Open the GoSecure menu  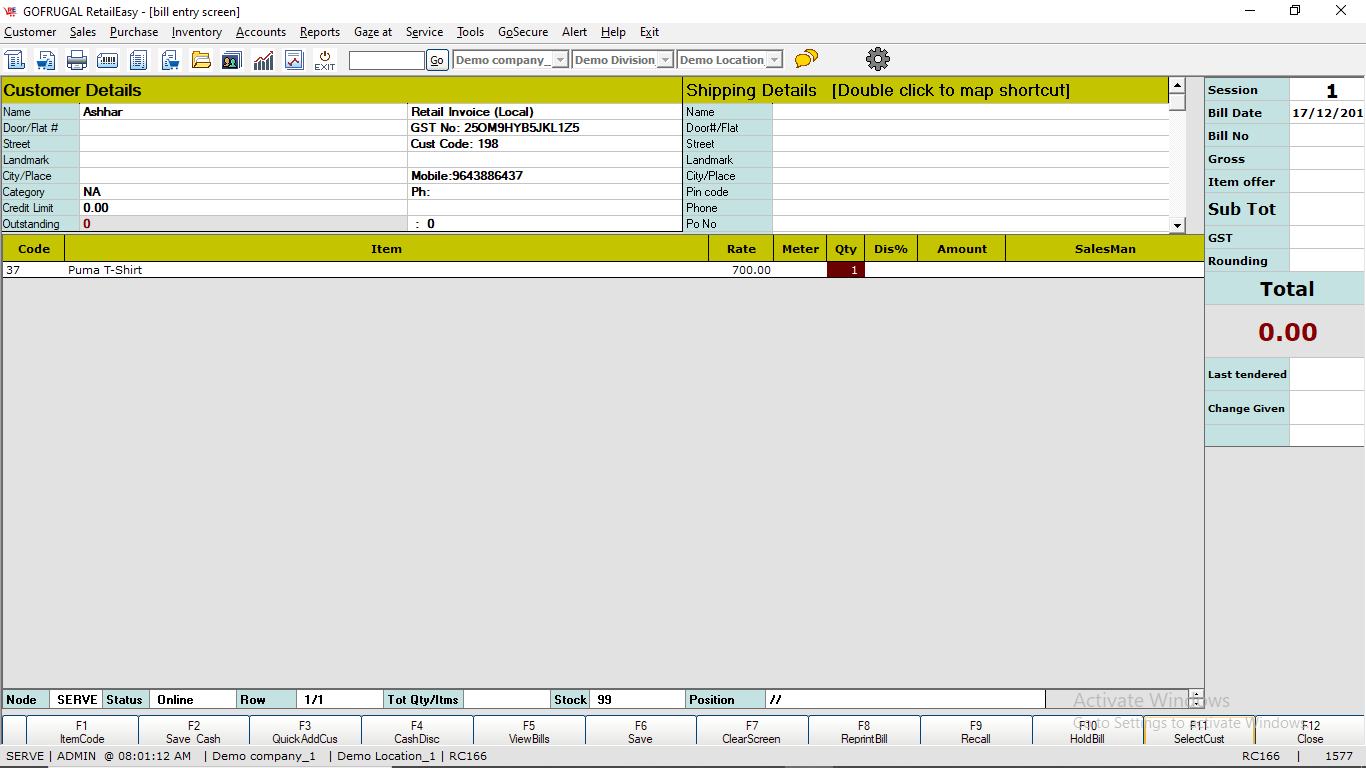tap(523, 32)
